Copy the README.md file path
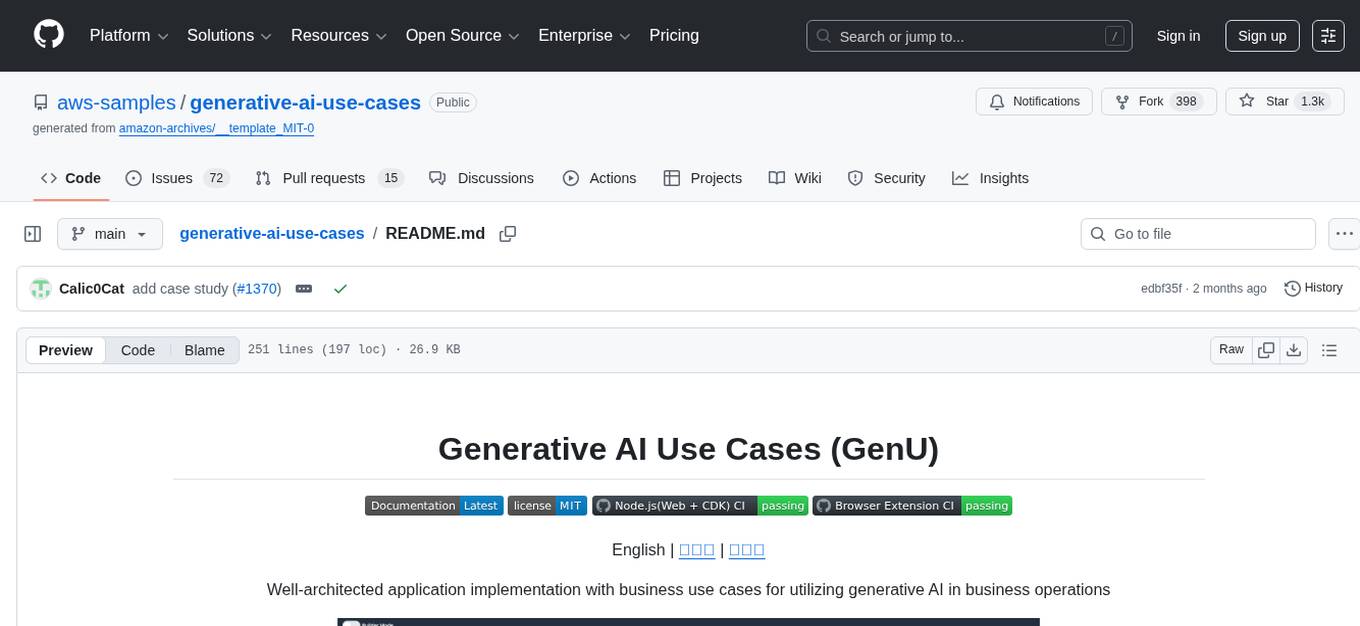Image resolution: width=1360 pixels, height=626 pixels. (x=507, y=233)
